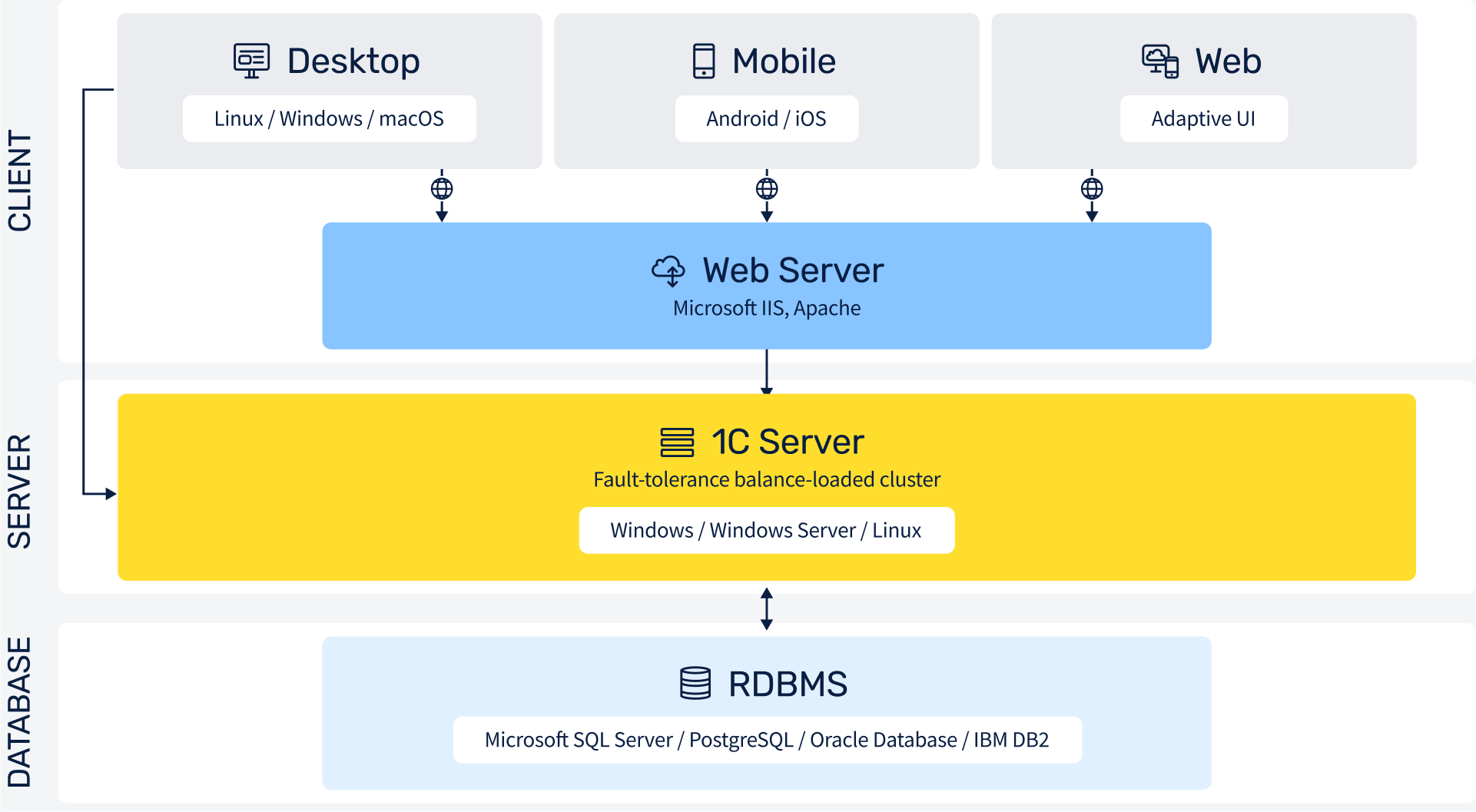Viewport: 1476px width, 812px height.
Task: Click the globe icon under Desktop
Action: point(442,188)
